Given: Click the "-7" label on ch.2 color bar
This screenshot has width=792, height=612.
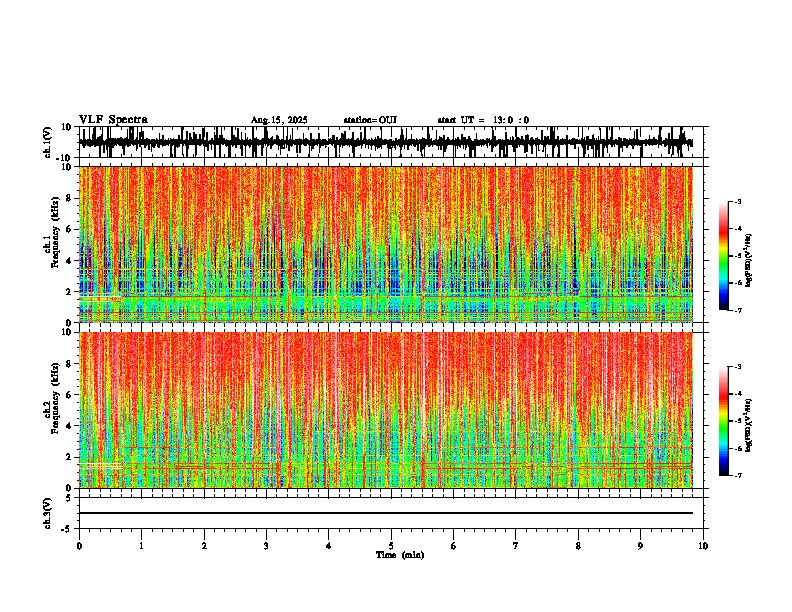Looking at the screenshot, I should (x=737, y=475).
